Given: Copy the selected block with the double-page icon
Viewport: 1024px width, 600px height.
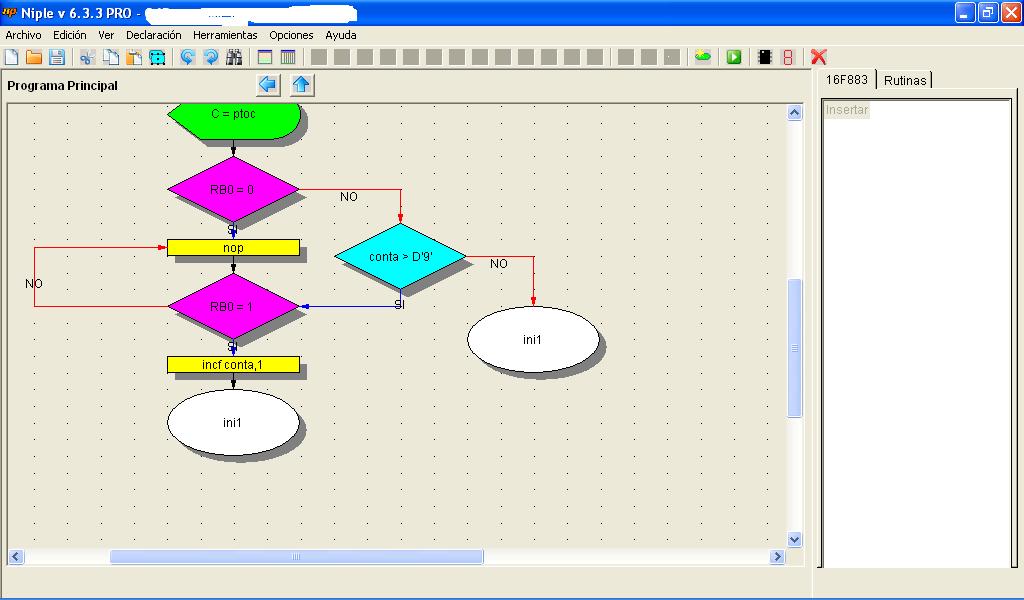Looking at the screenshot, I should click(x=110, y=57).
